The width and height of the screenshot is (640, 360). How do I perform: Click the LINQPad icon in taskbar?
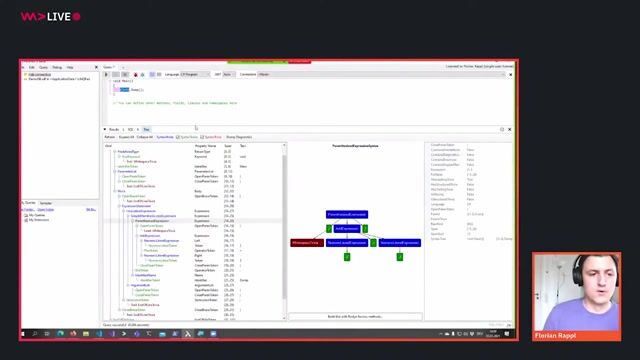[x=188, y=334]
